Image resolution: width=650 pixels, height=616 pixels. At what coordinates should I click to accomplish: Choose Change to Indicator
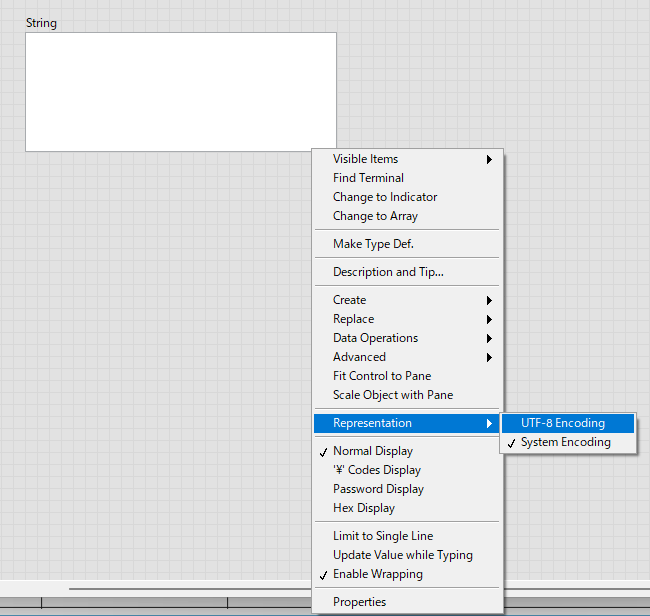tap(407, 197)
